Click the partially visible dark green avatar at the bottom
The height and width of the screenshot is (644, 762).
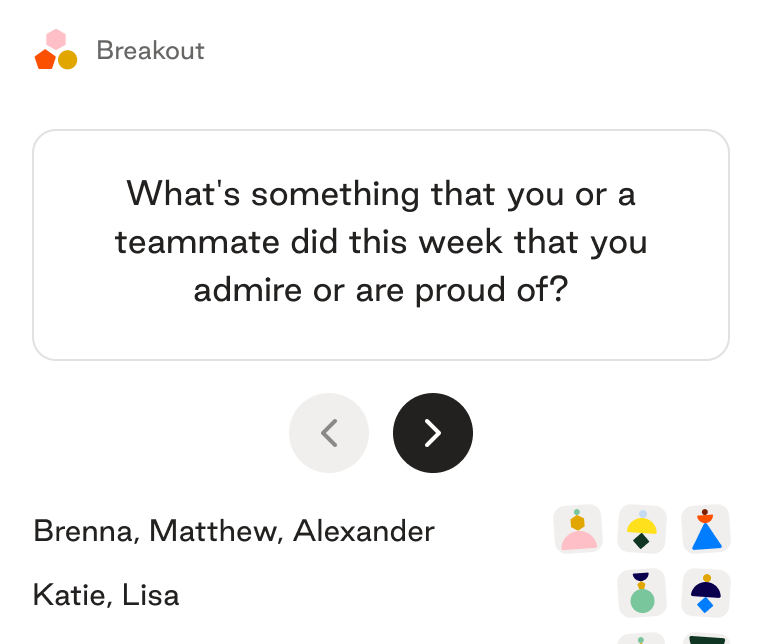[x=706, y=638]
